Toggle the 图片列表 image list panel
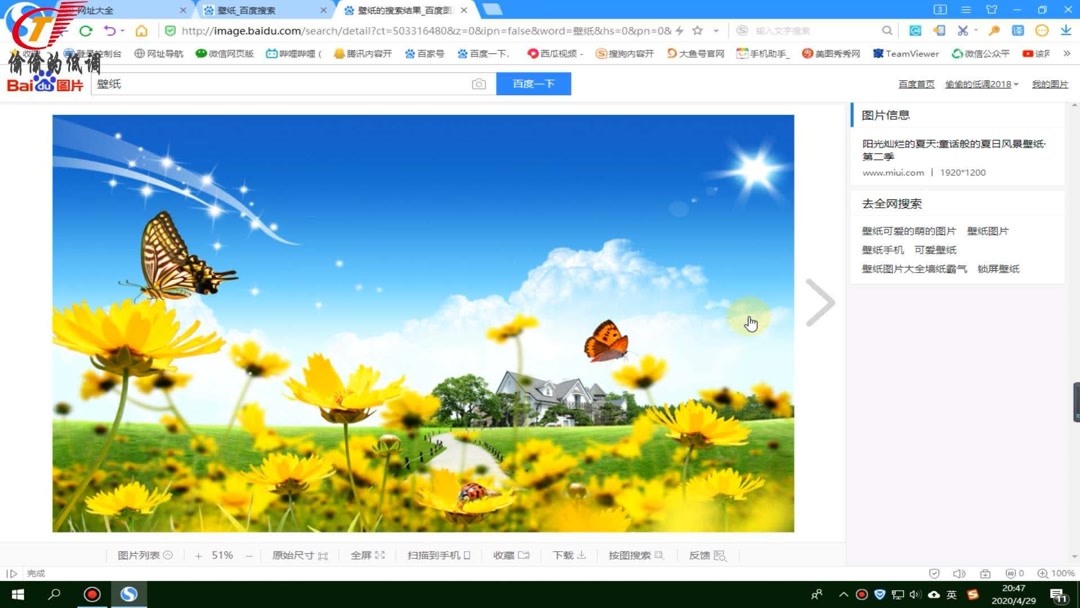Viewport: 1080px width, 608px height. (143, 554)
